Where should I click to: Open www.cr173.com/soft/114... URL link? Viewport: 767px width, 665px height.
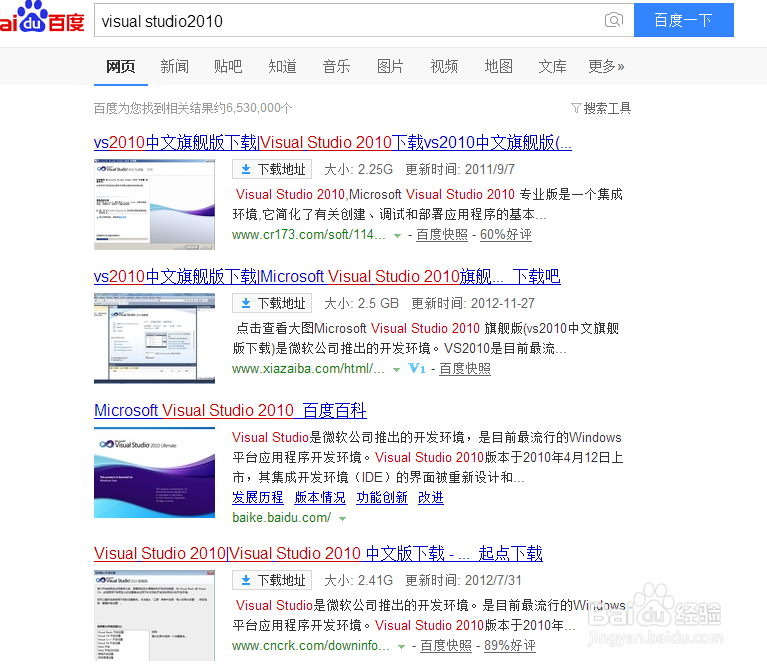coord(309,235)
